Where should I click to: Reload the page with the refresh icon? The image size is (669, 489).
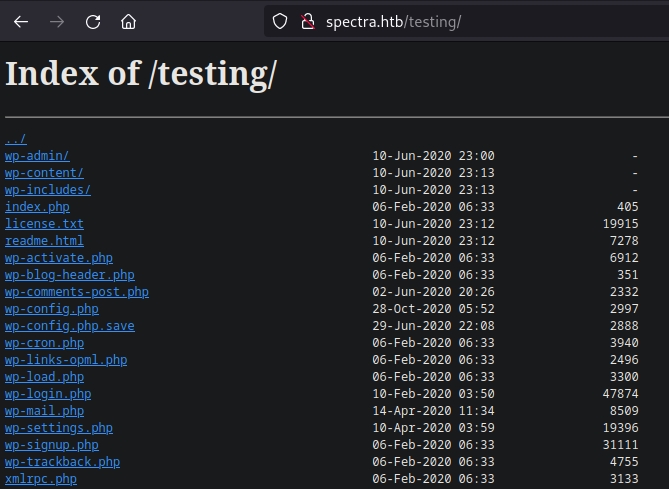(x=93, y=21)
